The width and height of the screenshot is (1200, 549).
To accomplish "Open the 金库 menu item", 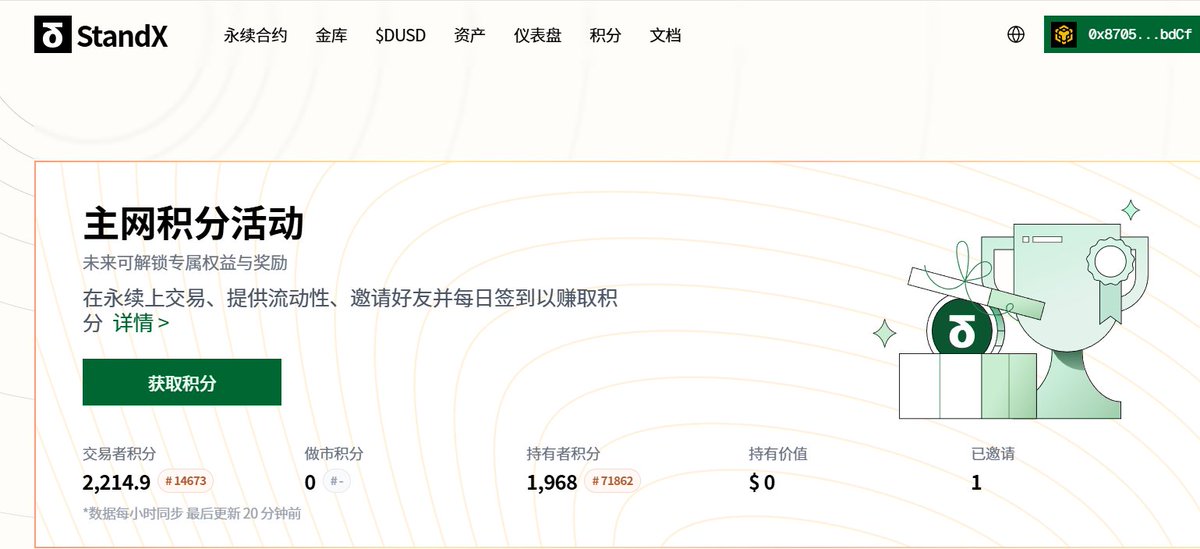I will [331, 35].
